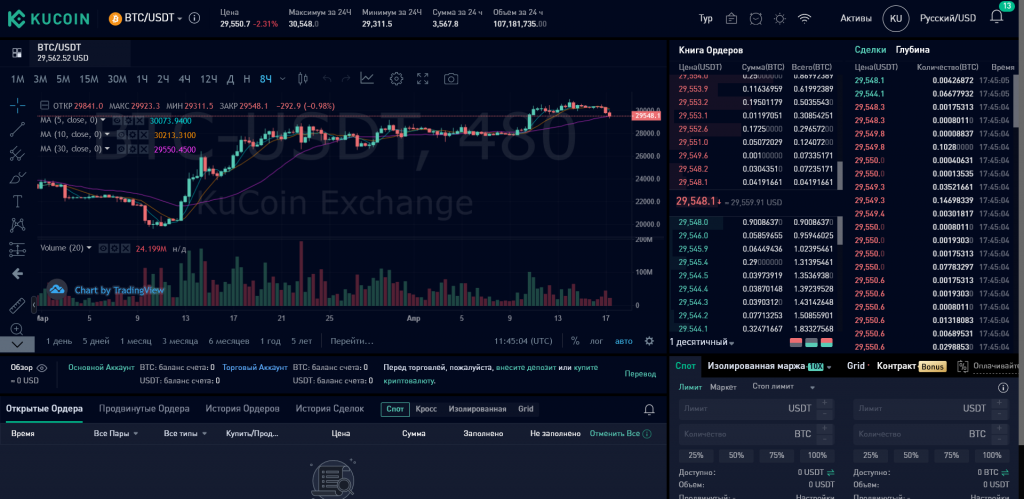Switch to the Глубина tab
This screenshot has width=1024, height=499.
tap(912, 50)
